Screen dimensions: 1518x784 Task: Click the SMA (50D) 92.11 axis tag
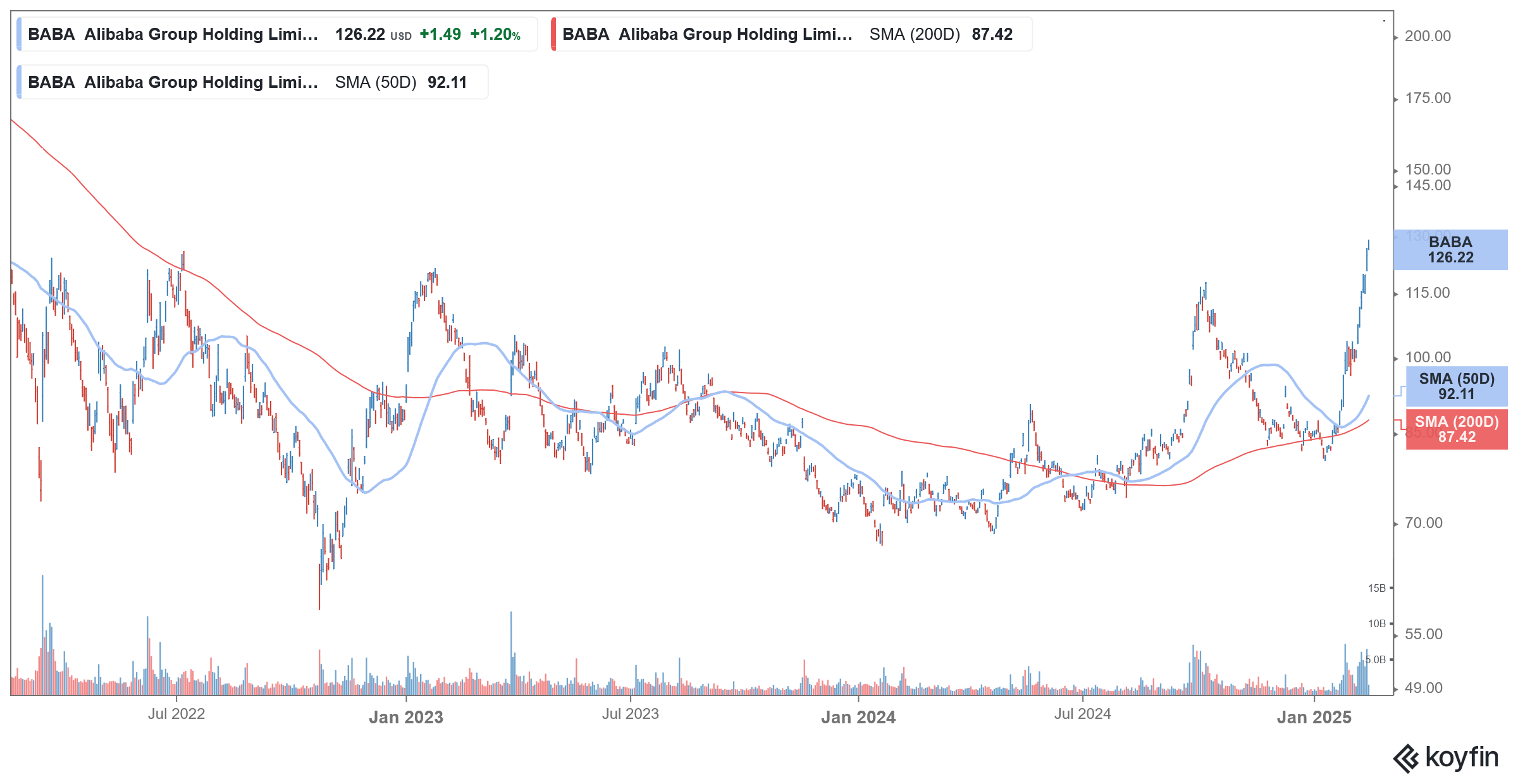tap(1457, 386)
